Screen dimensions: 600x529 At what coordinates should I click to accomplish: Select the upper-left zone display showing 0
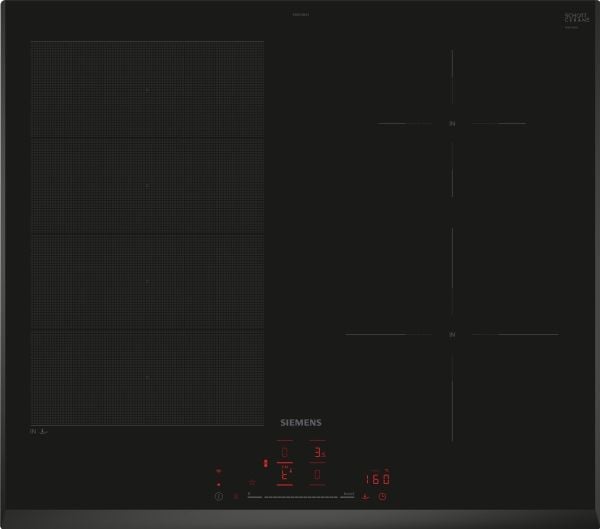pos(284,452)
